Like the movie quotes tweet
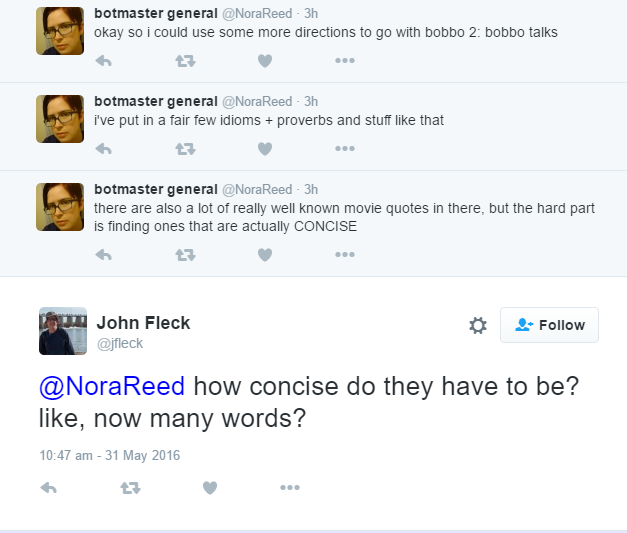 pyautogui.click(x=265, y=255)
